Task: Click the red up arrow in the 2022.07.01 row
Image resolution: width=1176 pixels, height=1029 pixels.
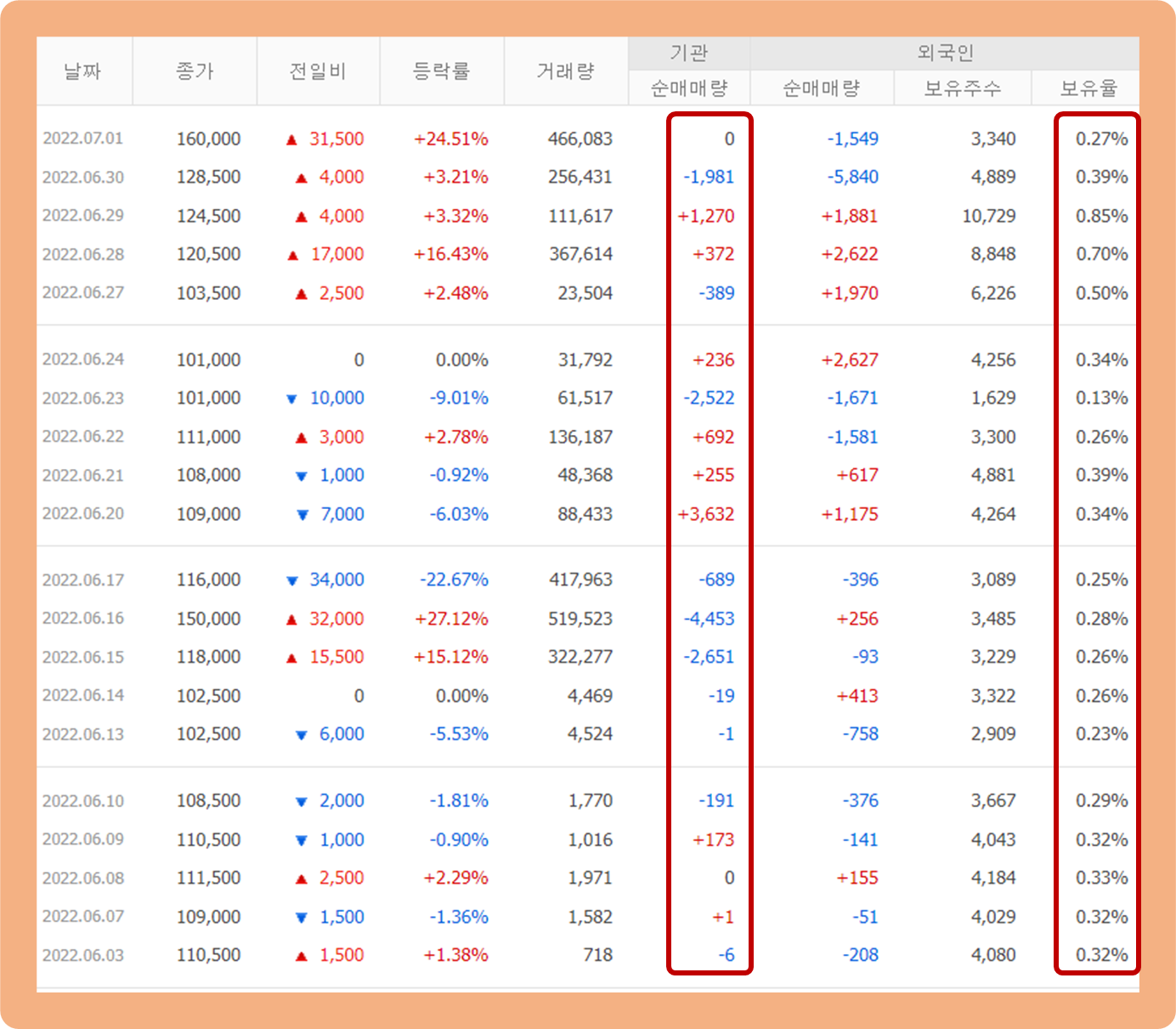Action: pos(291,139)
